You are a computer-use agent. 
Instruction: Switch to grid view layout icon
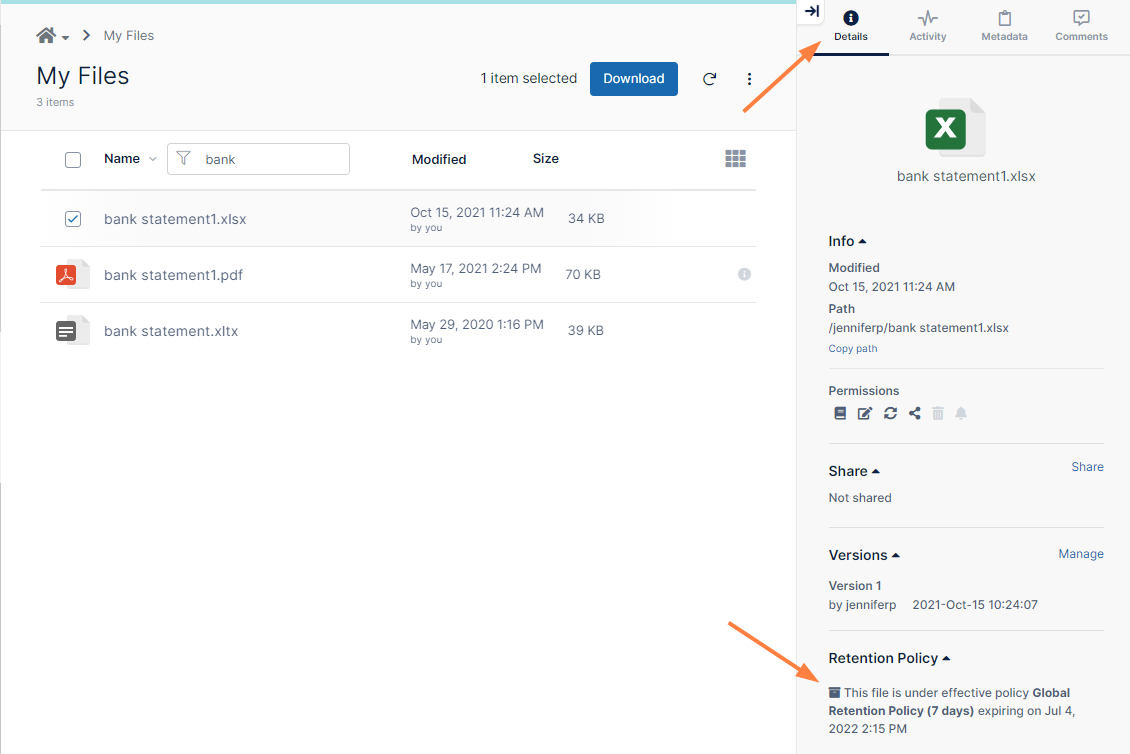click(x=735, y=159)
